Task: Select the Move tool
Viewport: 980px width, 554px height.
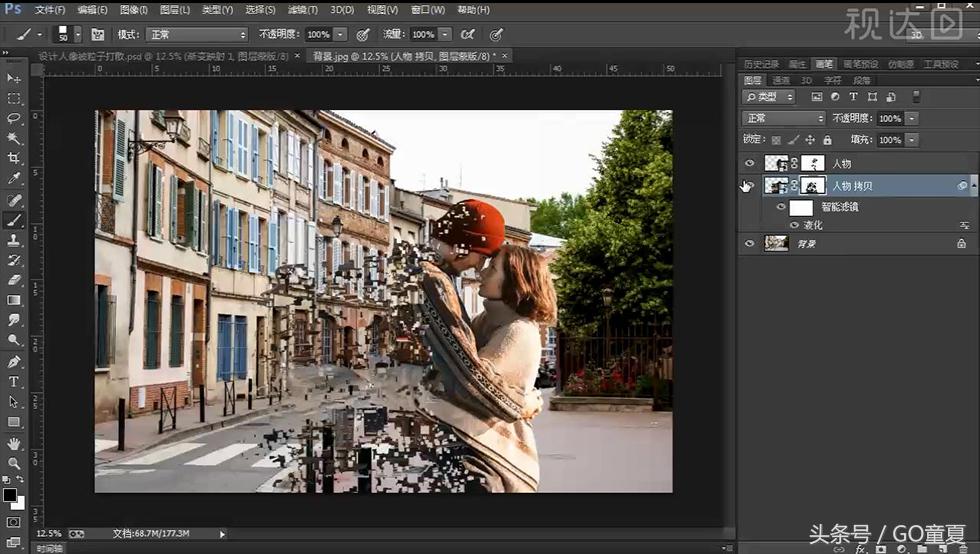Action: click(x=14, y=78)
